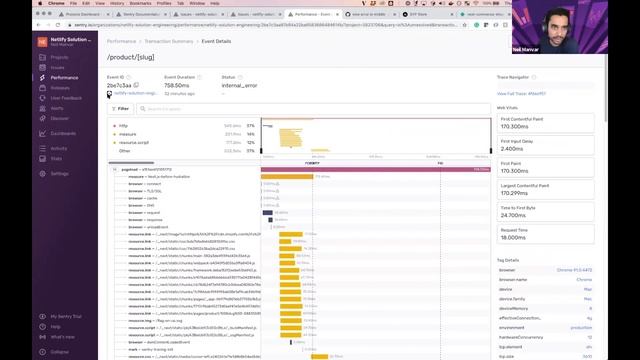This screenshot has width=640, height=360.
Task: Open User Feedback in the sidebar
Action: tap(66, 98)
